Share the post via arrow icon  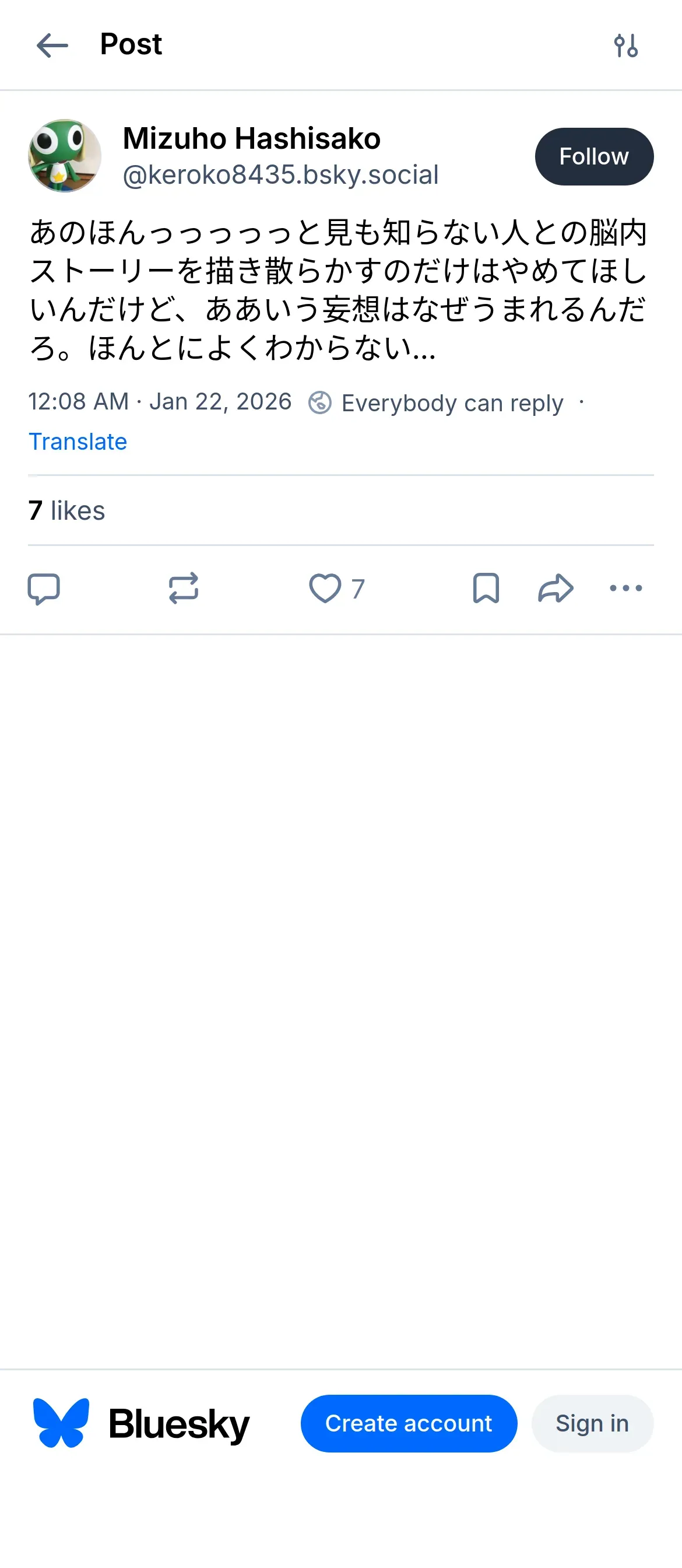pyautogui.click(x=556, y=589)
